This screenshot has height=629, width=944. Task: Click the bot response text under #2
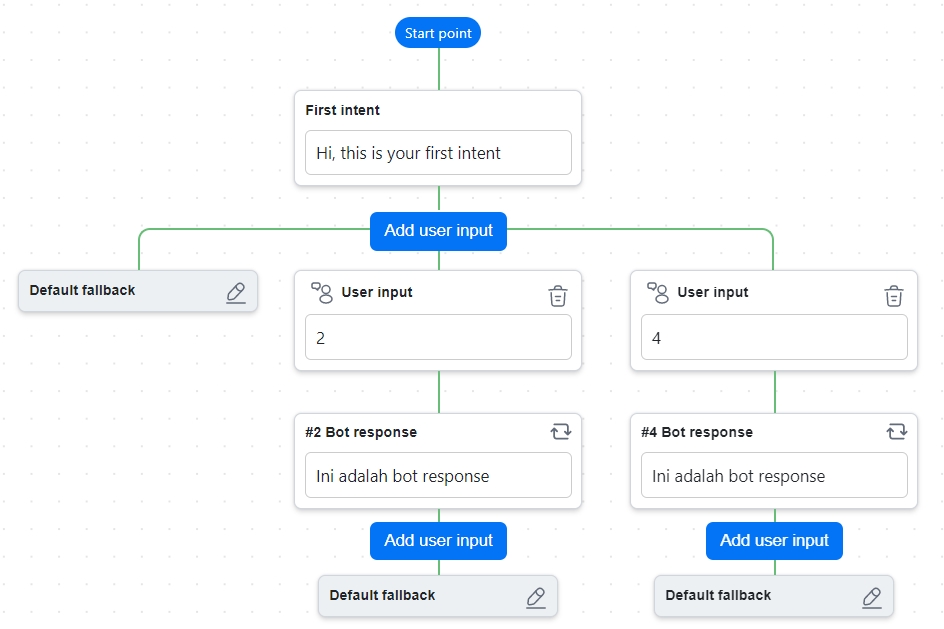tap(437, 475)
